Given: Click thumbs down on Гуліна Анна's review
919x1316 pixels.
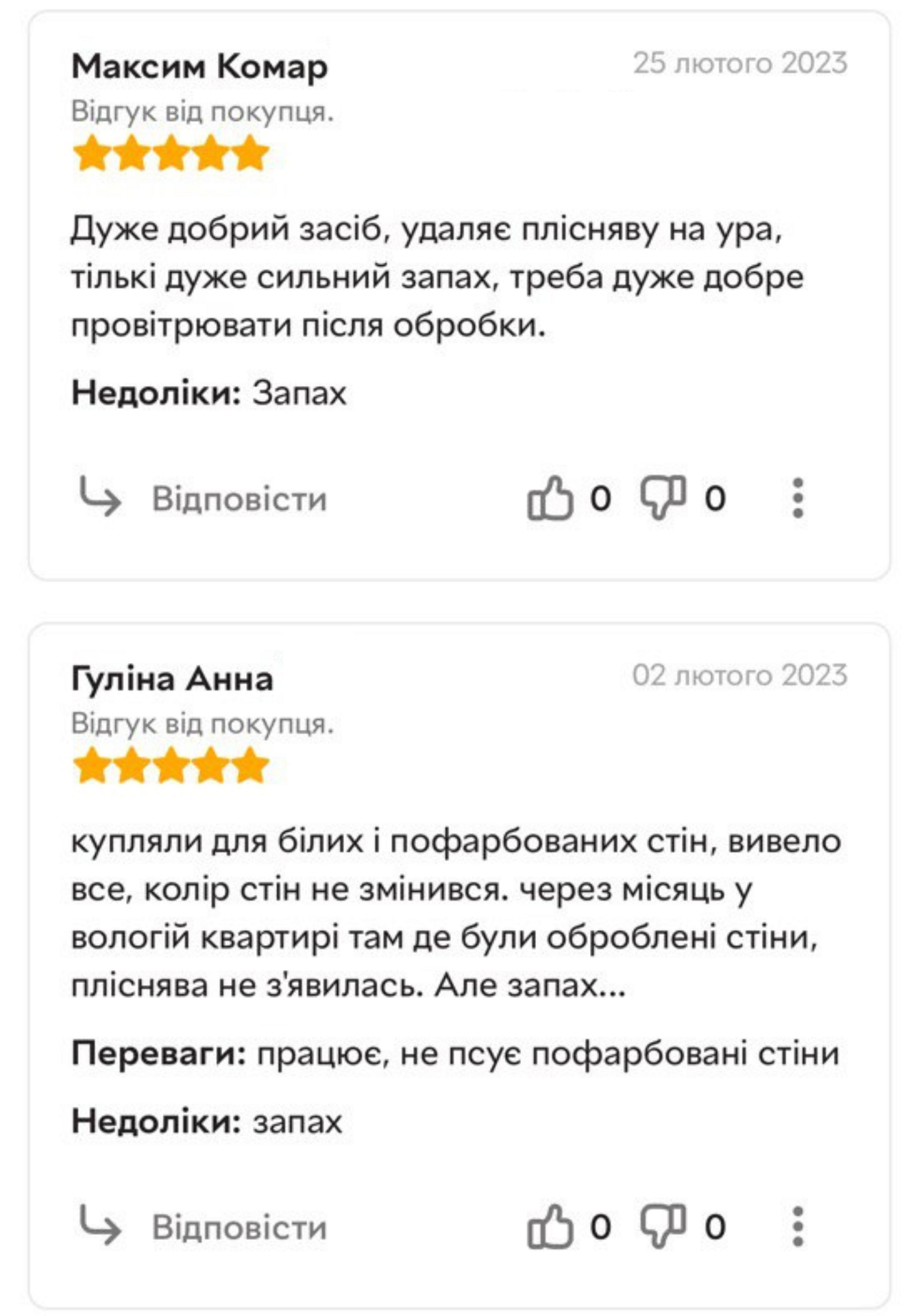Looking at the screenshot, I should [x=662, y=1226].
